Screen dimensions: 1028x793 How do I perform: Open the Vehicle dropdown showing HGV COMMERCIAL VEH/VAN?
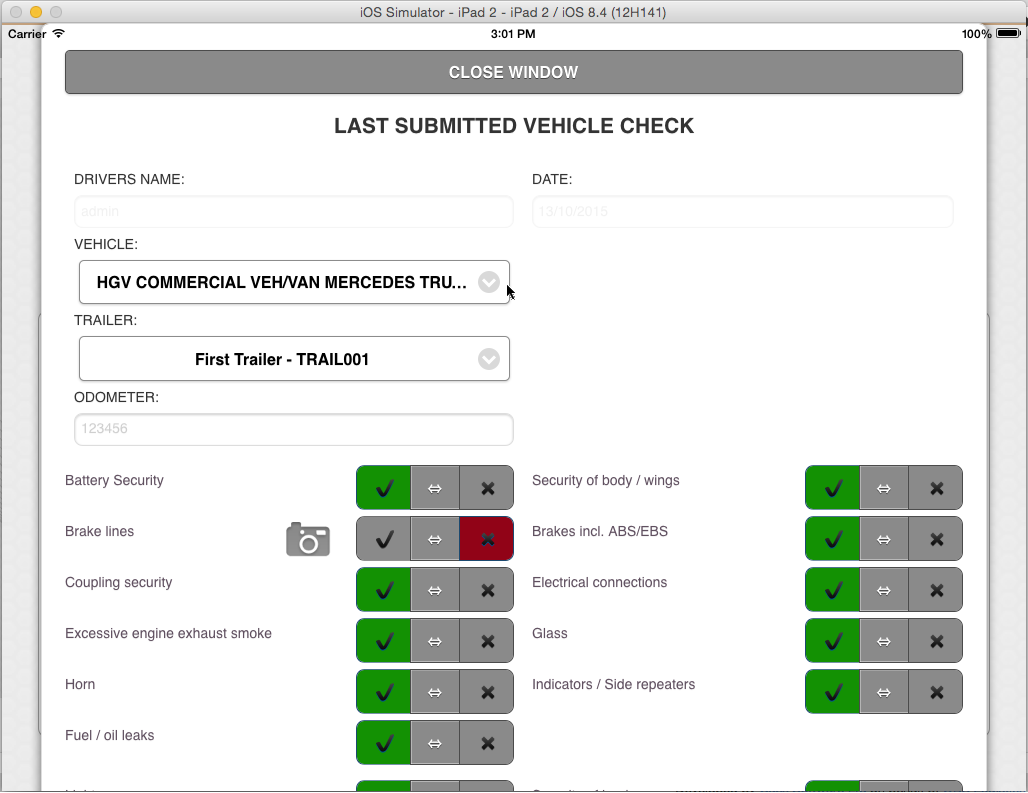click(x=294, y=282)
